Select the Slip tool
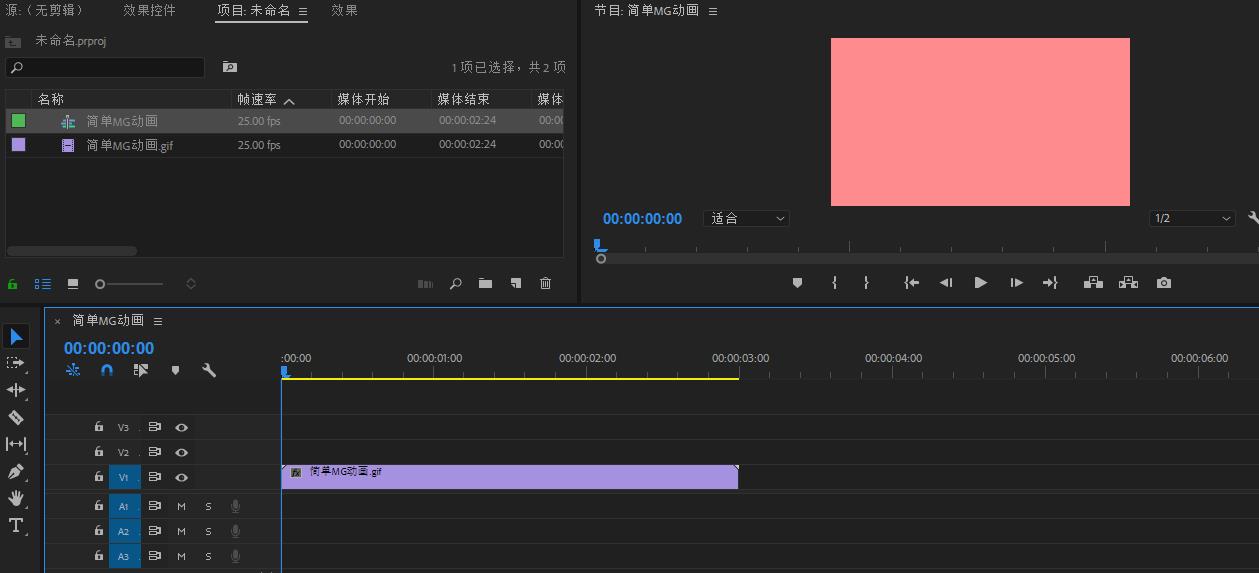This screenshot has width=1259, height=573. pyautogui.click(x=16, y=444)
